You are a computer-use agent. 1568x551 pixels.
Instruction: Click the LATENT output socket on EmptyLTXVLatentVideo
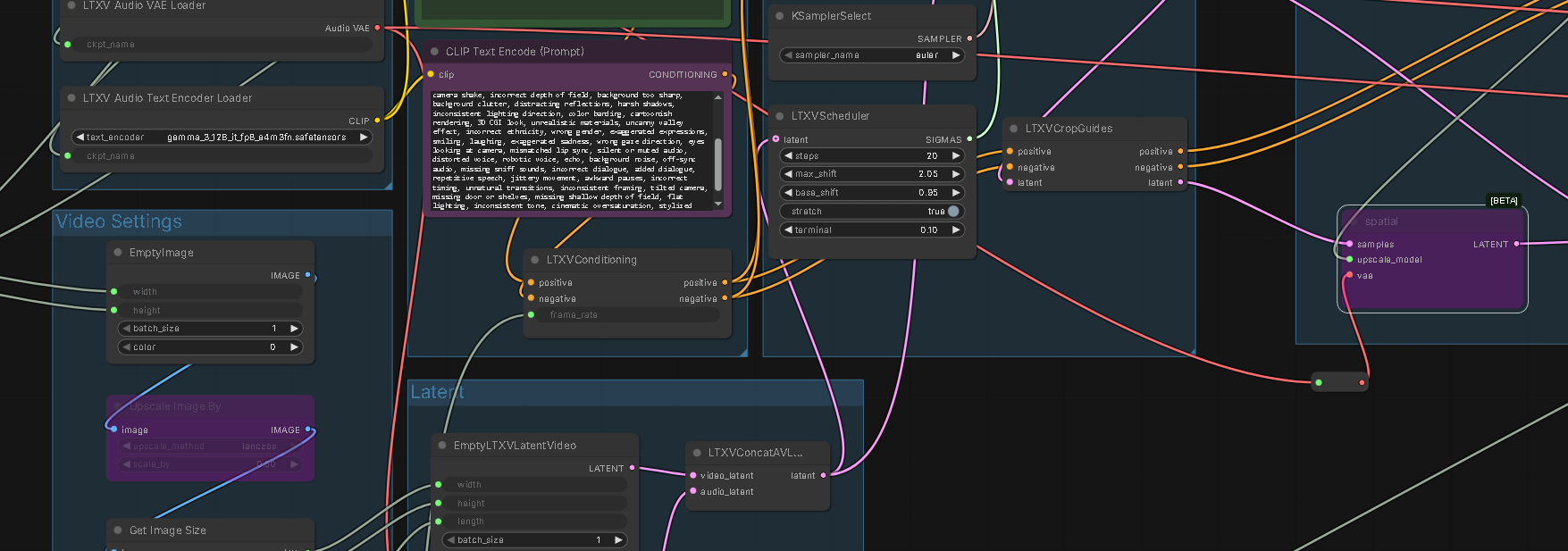[633, 468]
